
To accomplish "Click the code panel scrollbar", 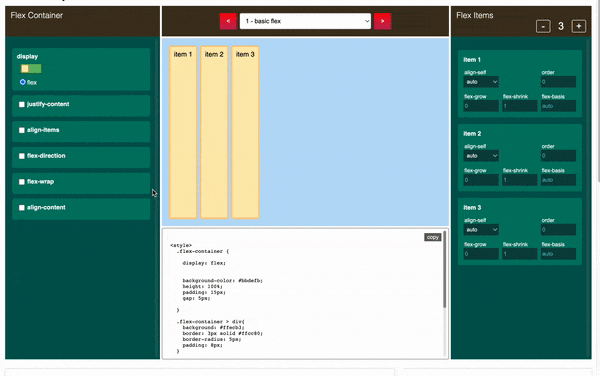I will (x=445, y=269).
